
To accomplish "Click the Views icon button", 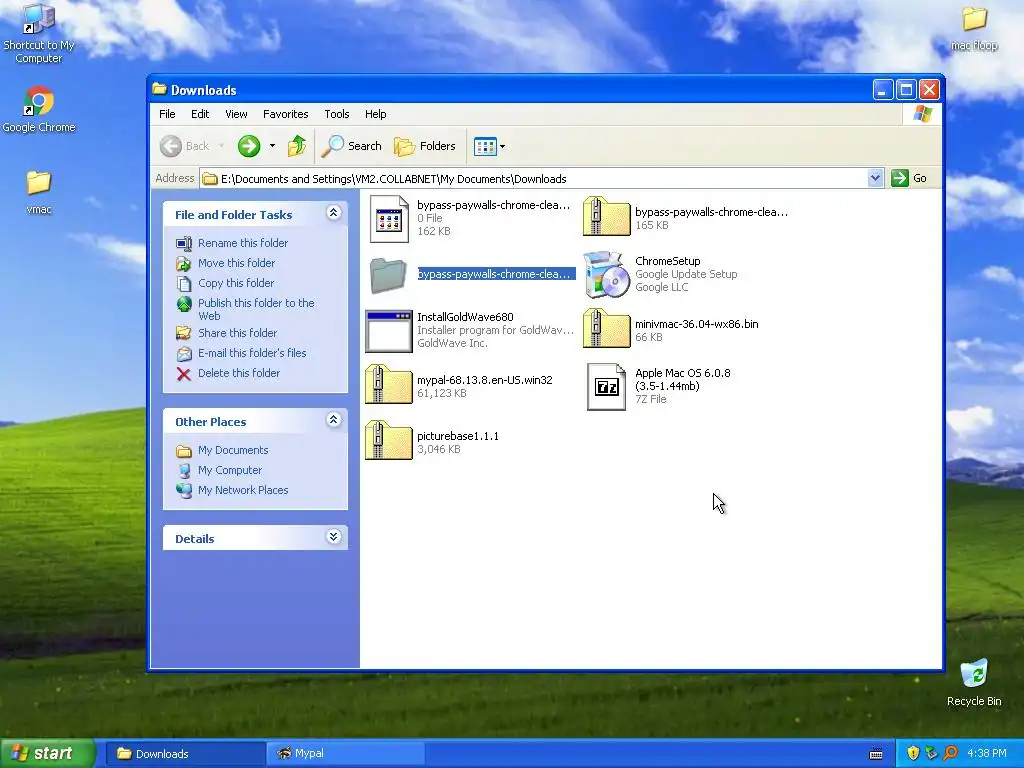I will [485, 146].
